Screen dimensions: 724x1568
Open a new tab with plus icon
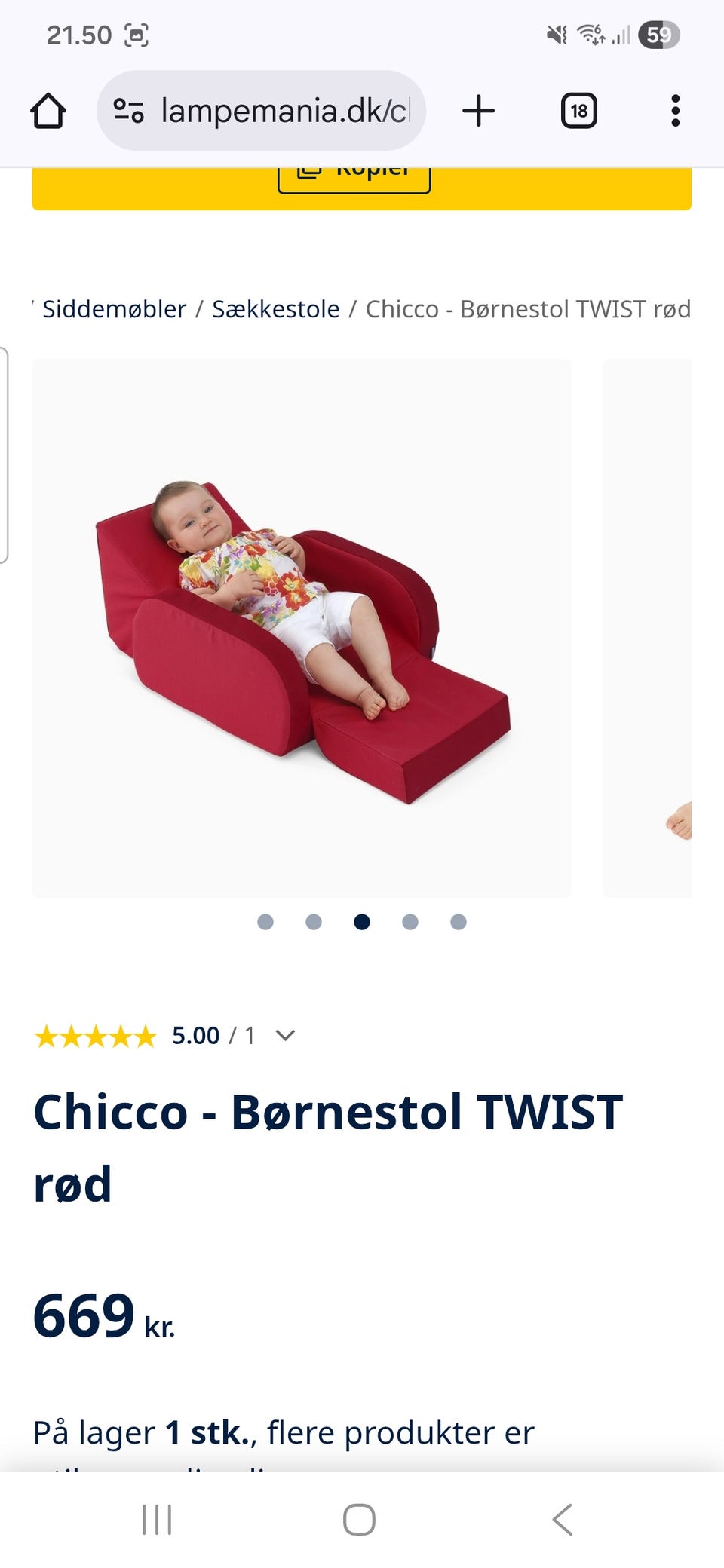click(478, 111)
